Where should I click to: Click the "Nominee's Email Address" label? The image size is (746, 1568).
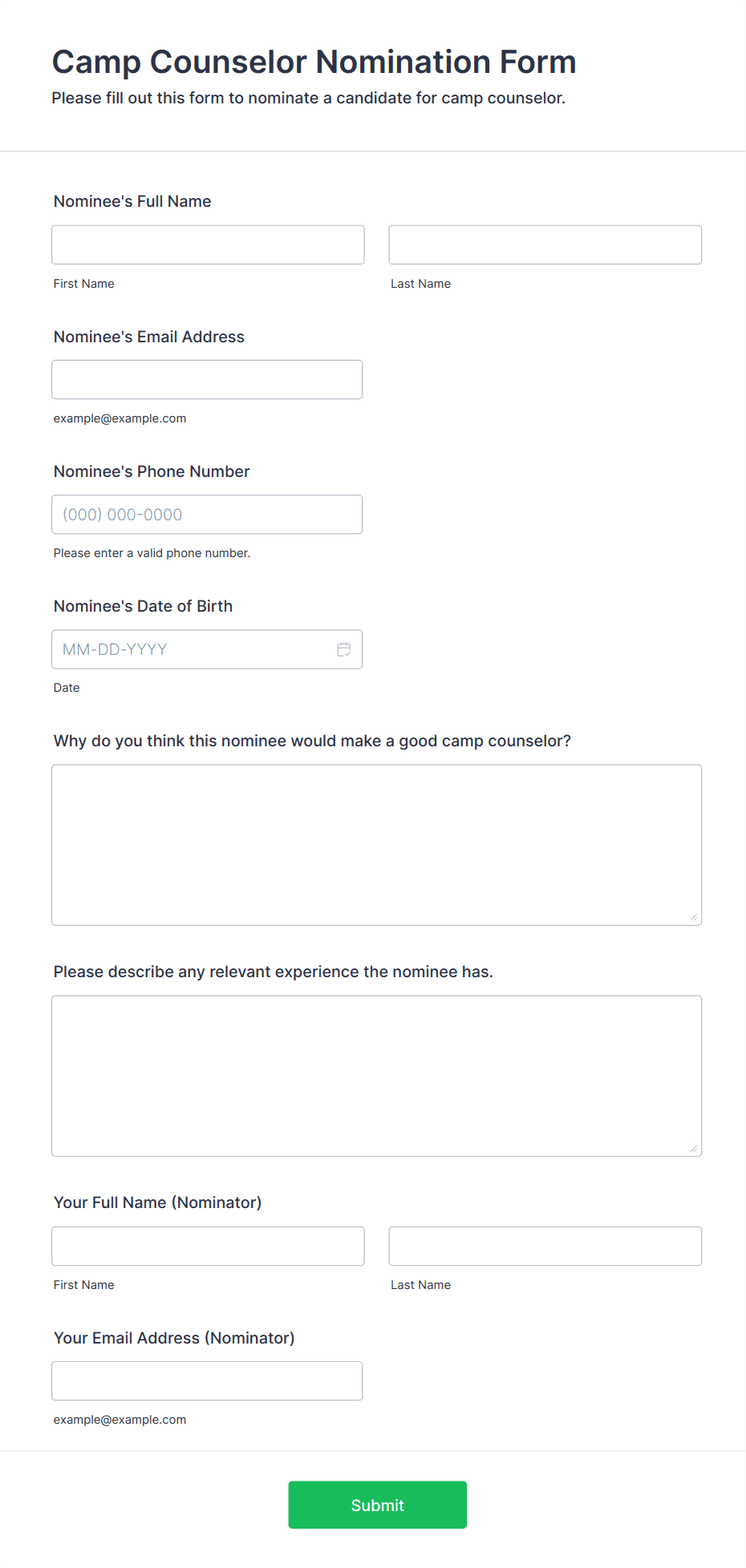149,337
